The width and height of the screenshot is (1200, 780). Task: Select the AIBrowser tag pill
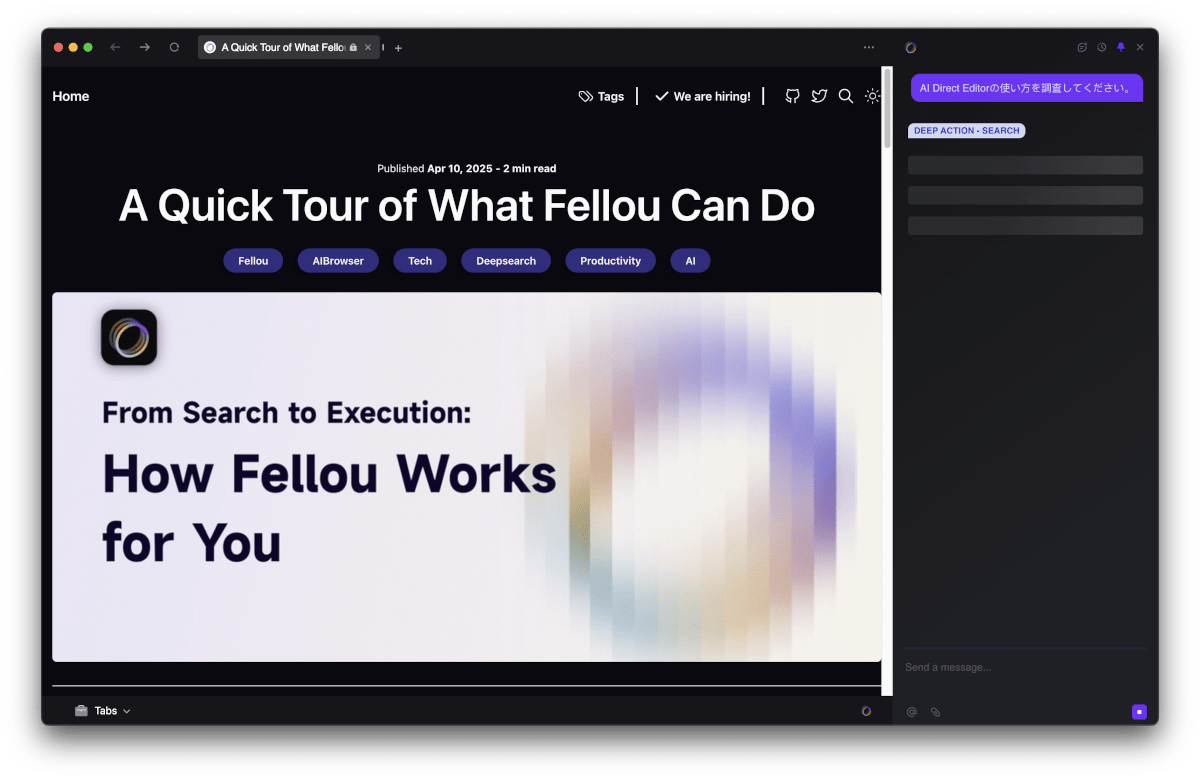pos(338,261)
